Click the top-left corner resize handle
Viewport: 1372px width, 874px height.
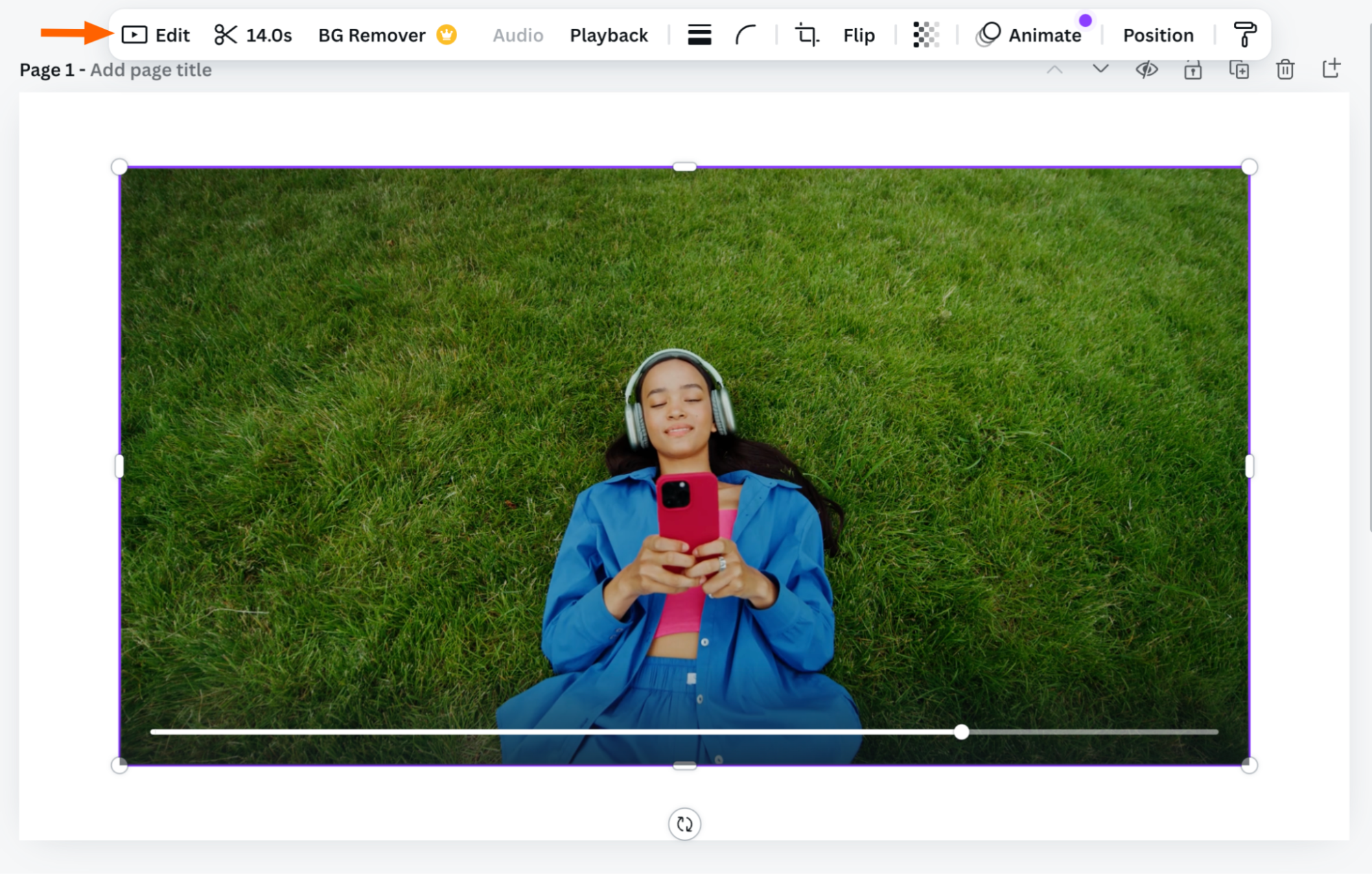pyautogui.click(x=119, y=167)
